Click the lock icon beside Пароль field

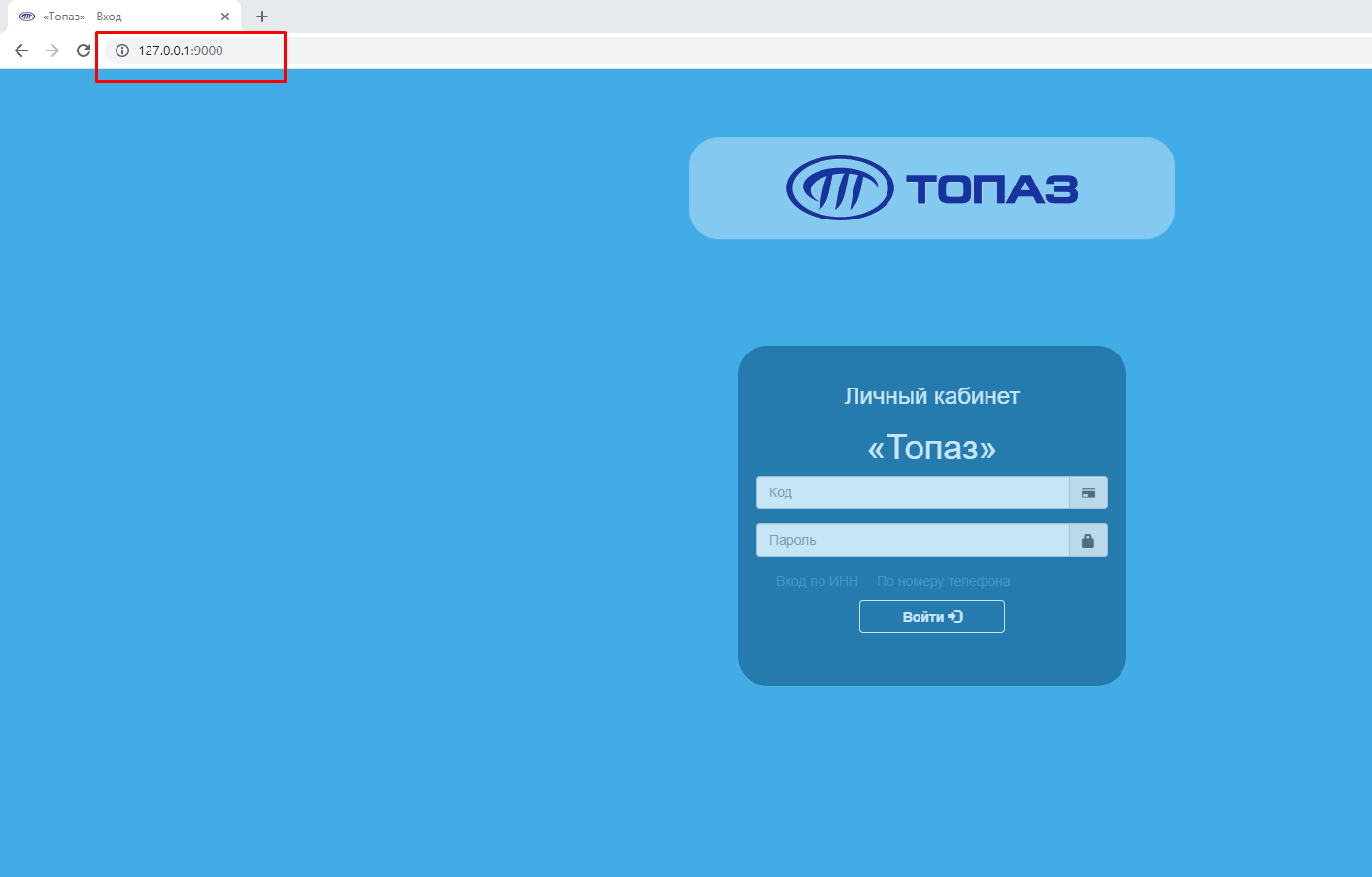[x=1088, y=540]
